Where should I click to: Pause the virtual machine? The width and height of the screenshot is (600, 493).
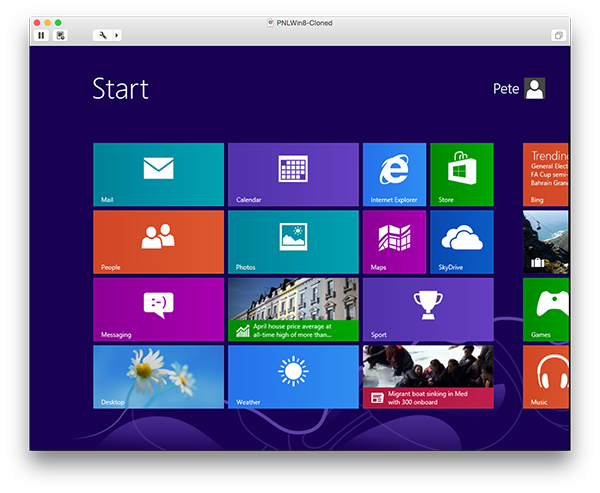point(41,35)
